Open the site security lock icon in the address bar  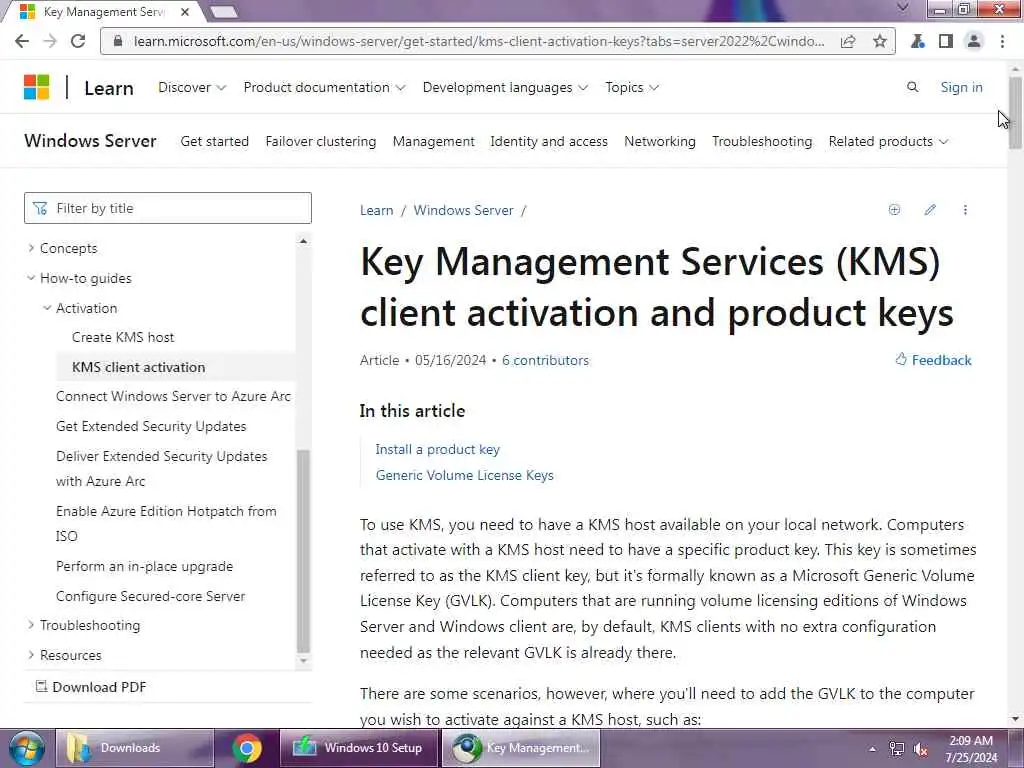[118, 41]
